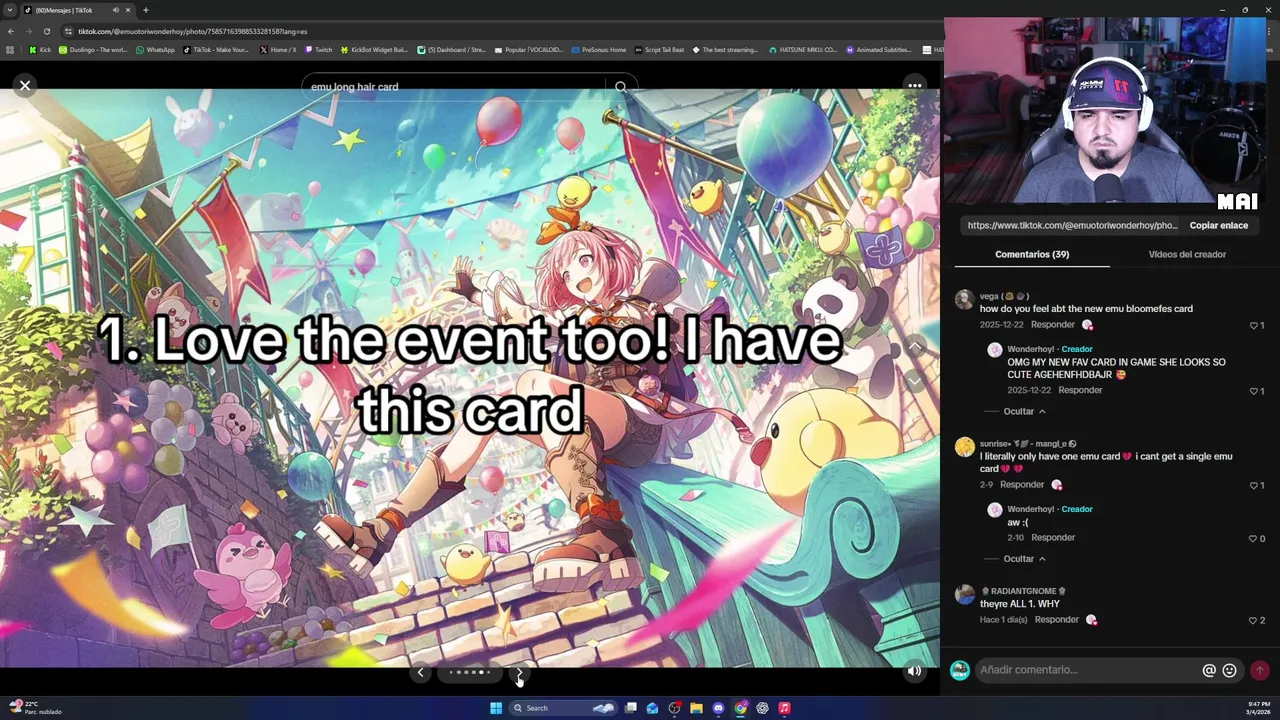Open sunrise's profile avatar

coord(964,447)
